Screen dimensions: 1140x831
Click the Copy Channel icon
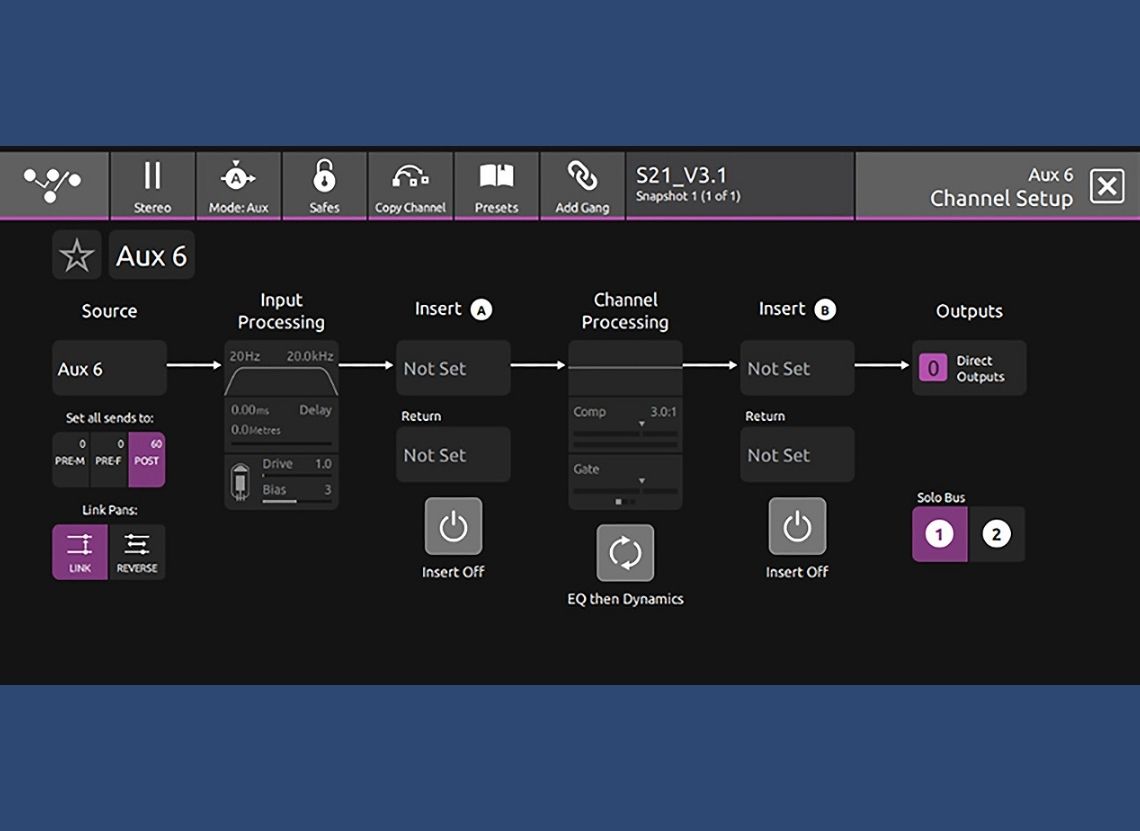410,185
